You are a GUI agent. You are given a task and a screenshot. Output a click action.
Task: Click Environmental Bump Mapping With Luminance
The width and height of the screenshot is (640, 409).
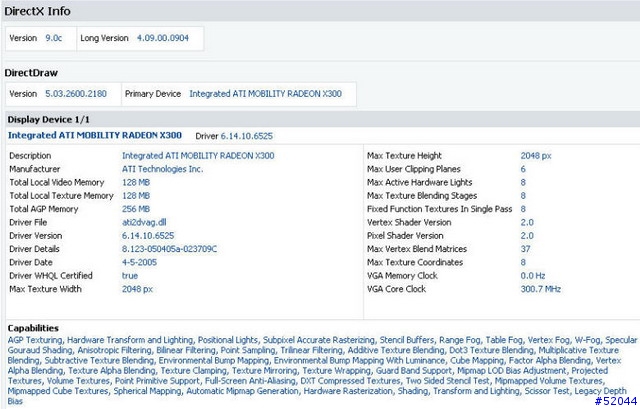tap(360, 360)
